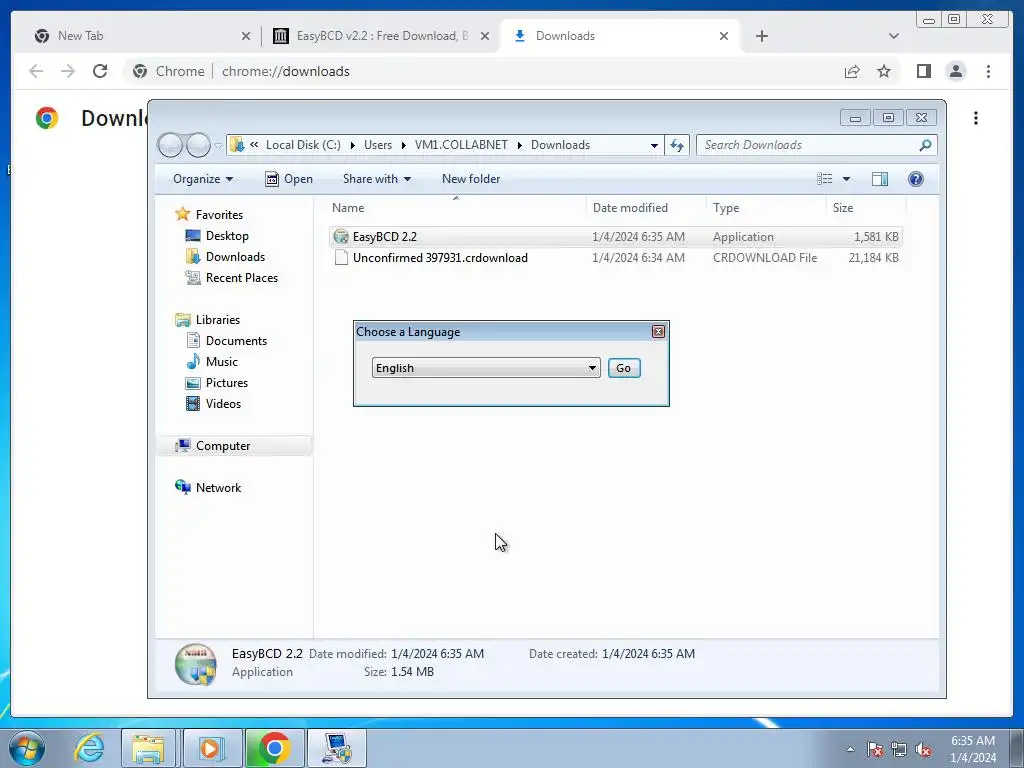The width and height of the screenshot is (1024, 768).
Task: Open Windows Start menu
Action: (x=27, y=748)
